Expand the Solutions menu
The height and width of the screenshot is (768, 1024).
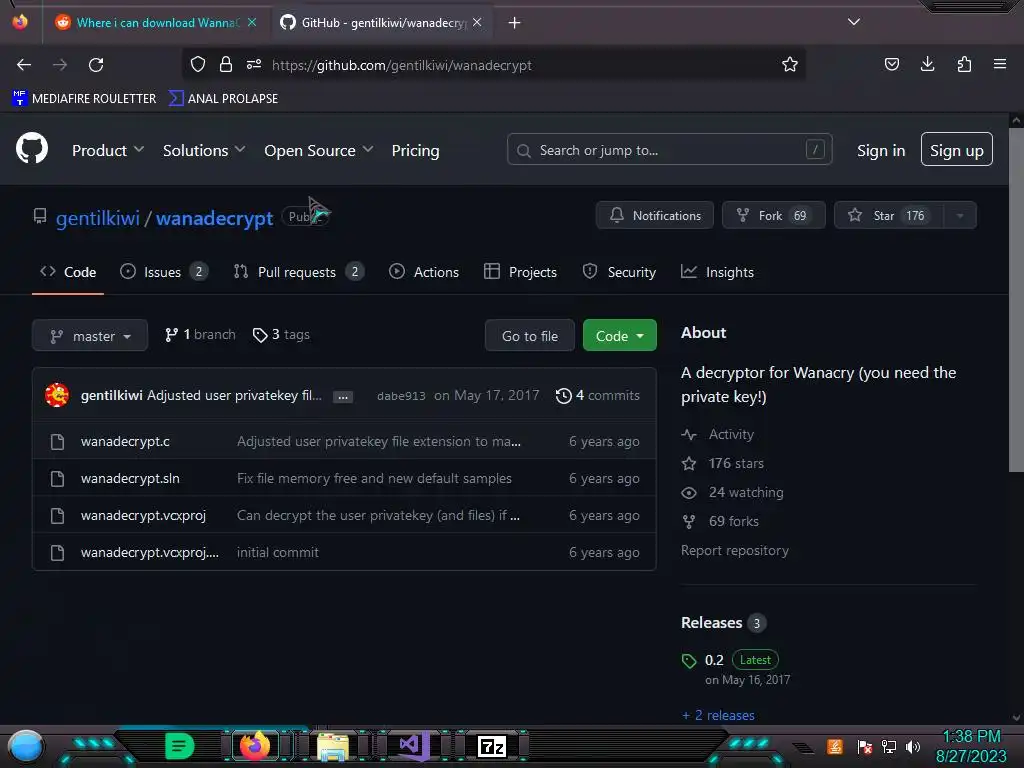pyautogui.click(x=204, y=150)
